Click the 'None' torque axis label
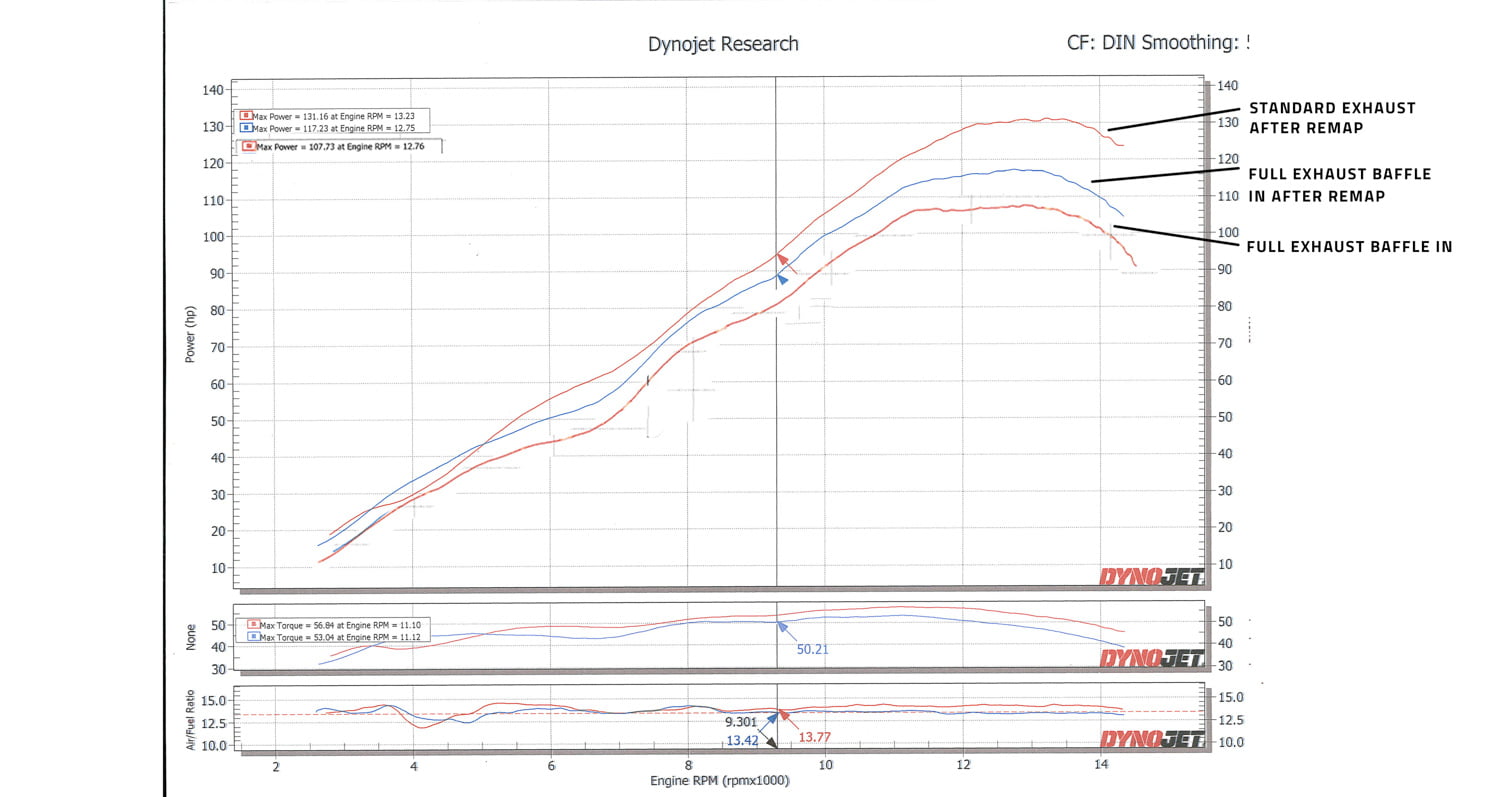 click(190, 638)
